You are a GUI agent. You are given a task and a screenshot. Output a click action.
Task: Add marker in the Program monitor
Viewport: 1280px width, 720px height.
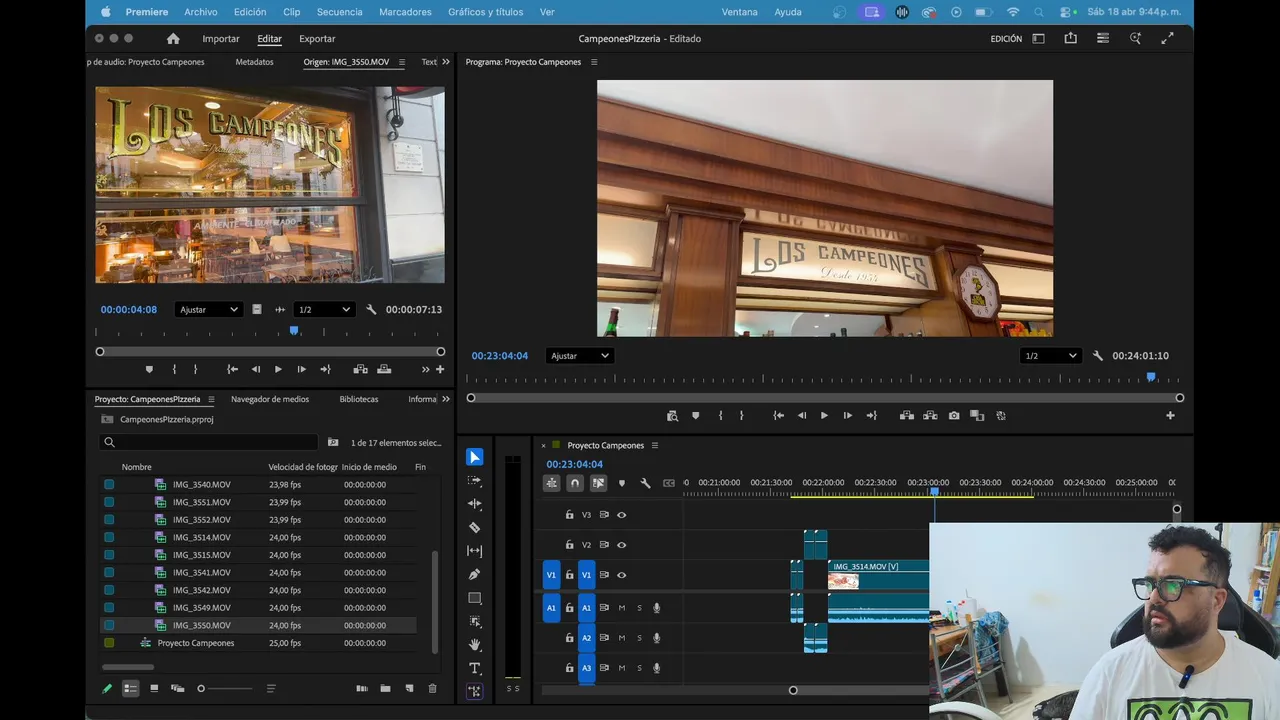[695, 416]
